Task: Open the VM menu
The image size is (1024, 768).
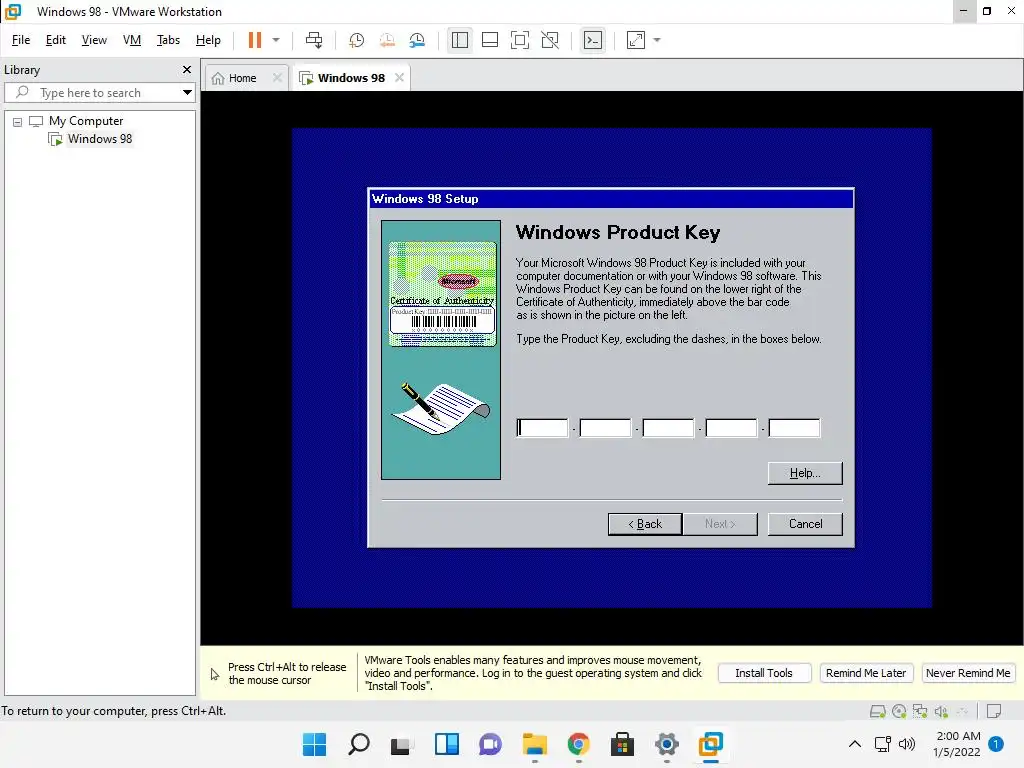Action: [132, 40]
